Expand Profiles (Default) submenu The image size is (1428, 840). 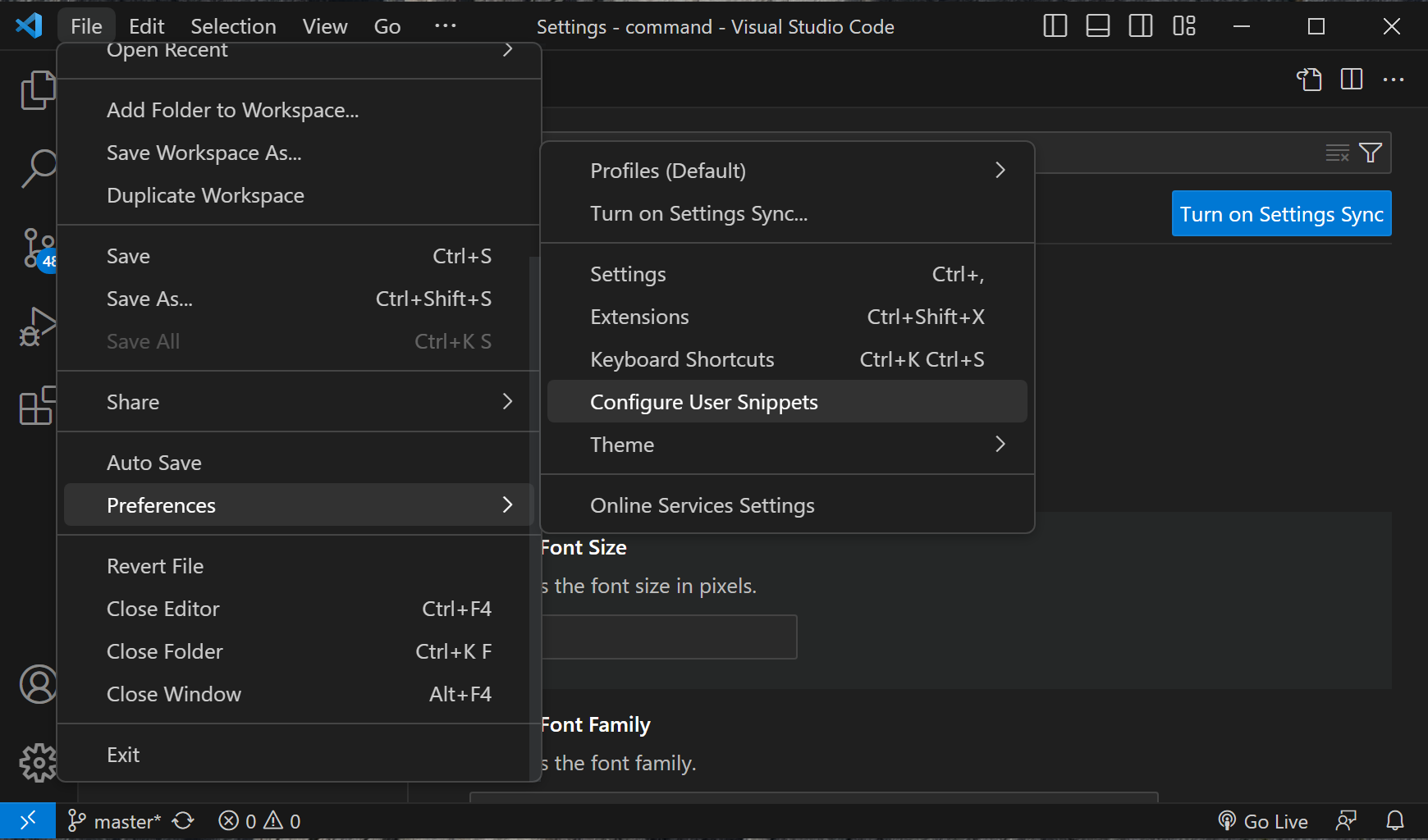[787, 171]
